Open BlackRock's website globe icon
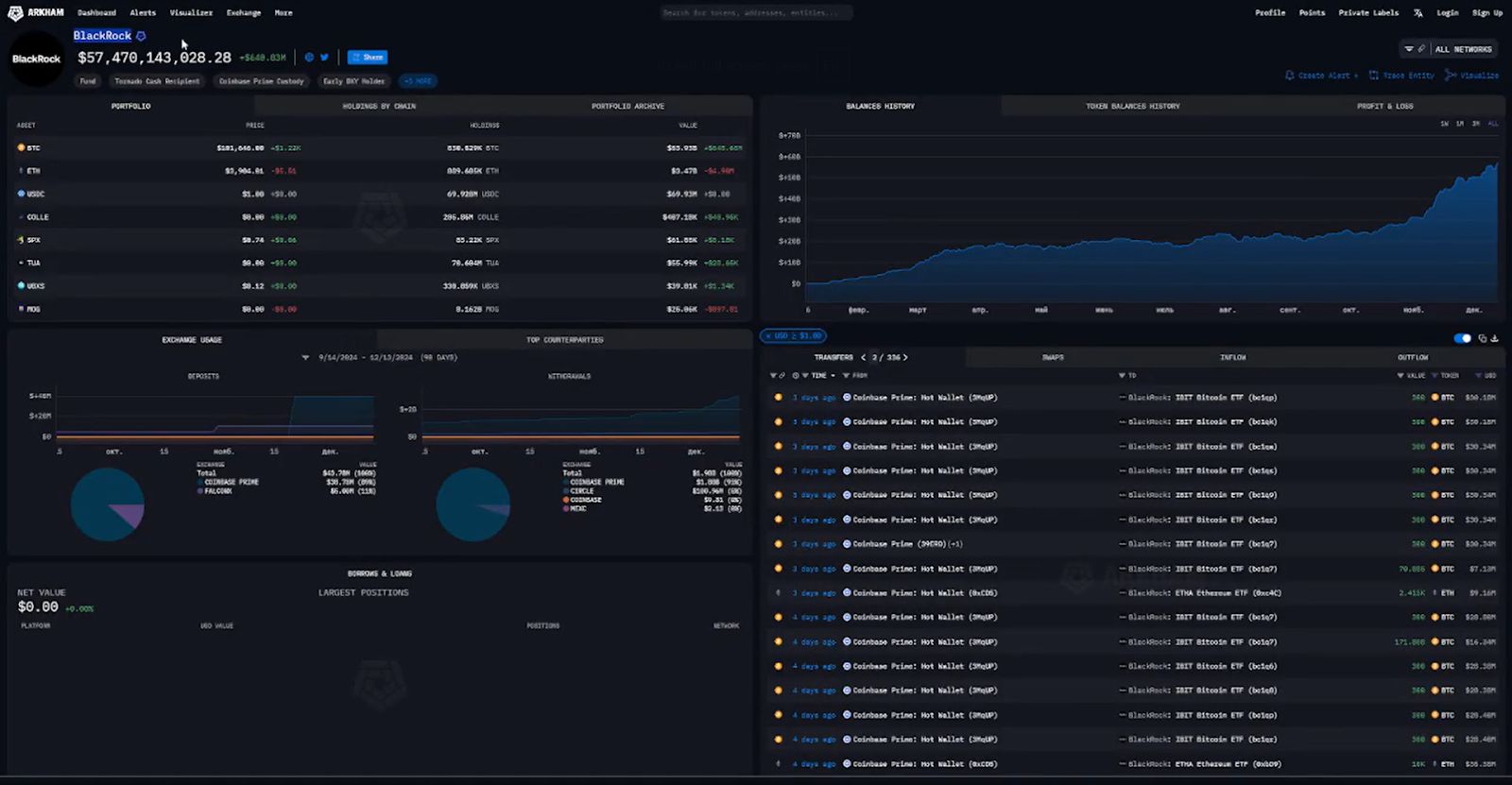The image size is (1512, 785). click(309, 58)
